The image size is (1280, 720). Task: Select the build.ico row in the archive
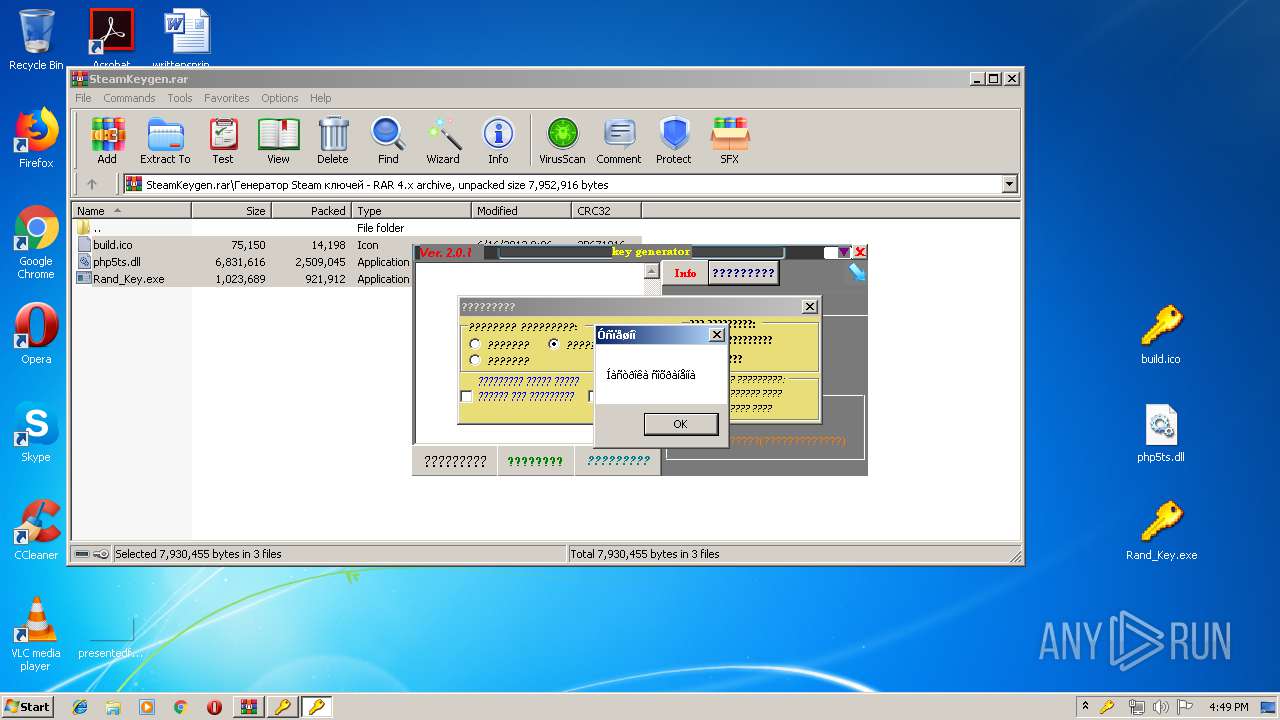point(244,245)
